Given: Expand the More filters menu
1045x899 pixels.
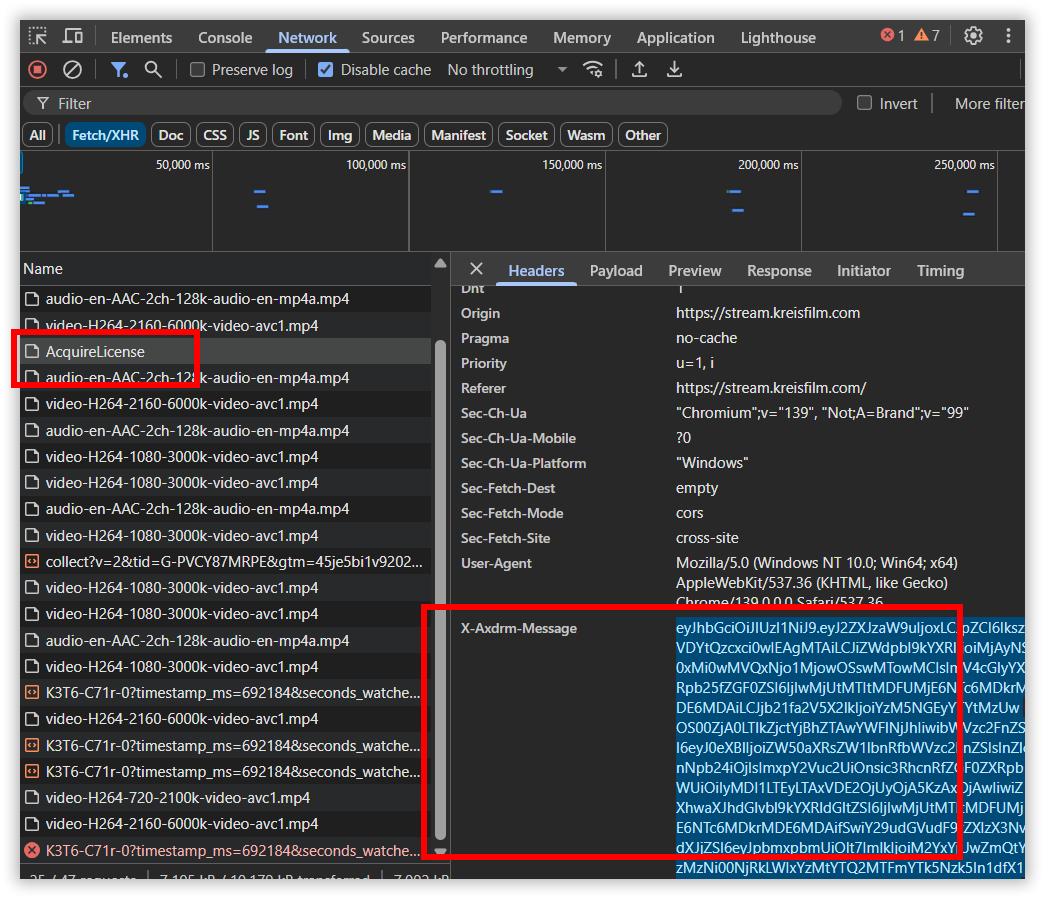Looking at the screenshot, I should [988, 103].
